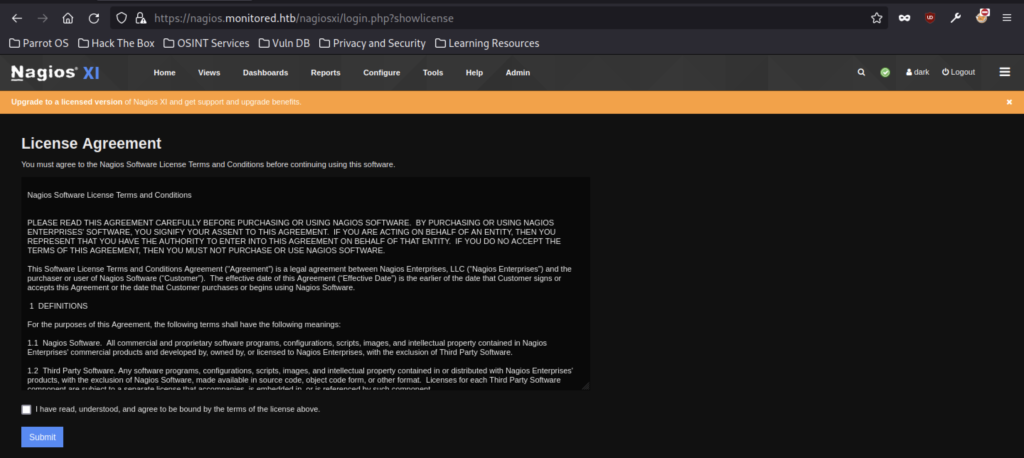Click the Nagios XI logo
Viewport: 1024px width, 458px height.
click(x=55, y=73)
